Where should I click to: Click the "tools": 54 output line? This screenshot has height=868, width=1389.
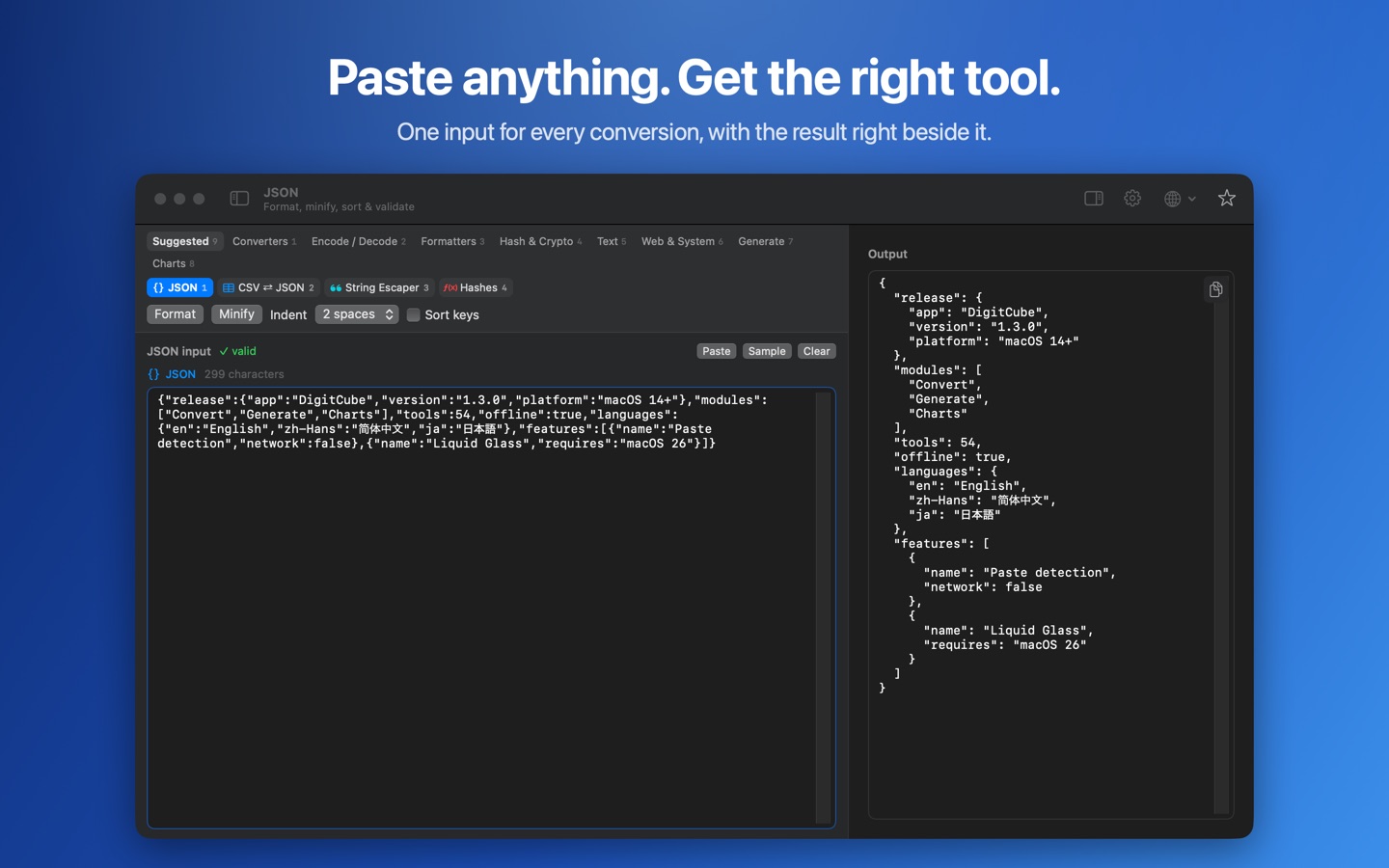click(938, 443)
